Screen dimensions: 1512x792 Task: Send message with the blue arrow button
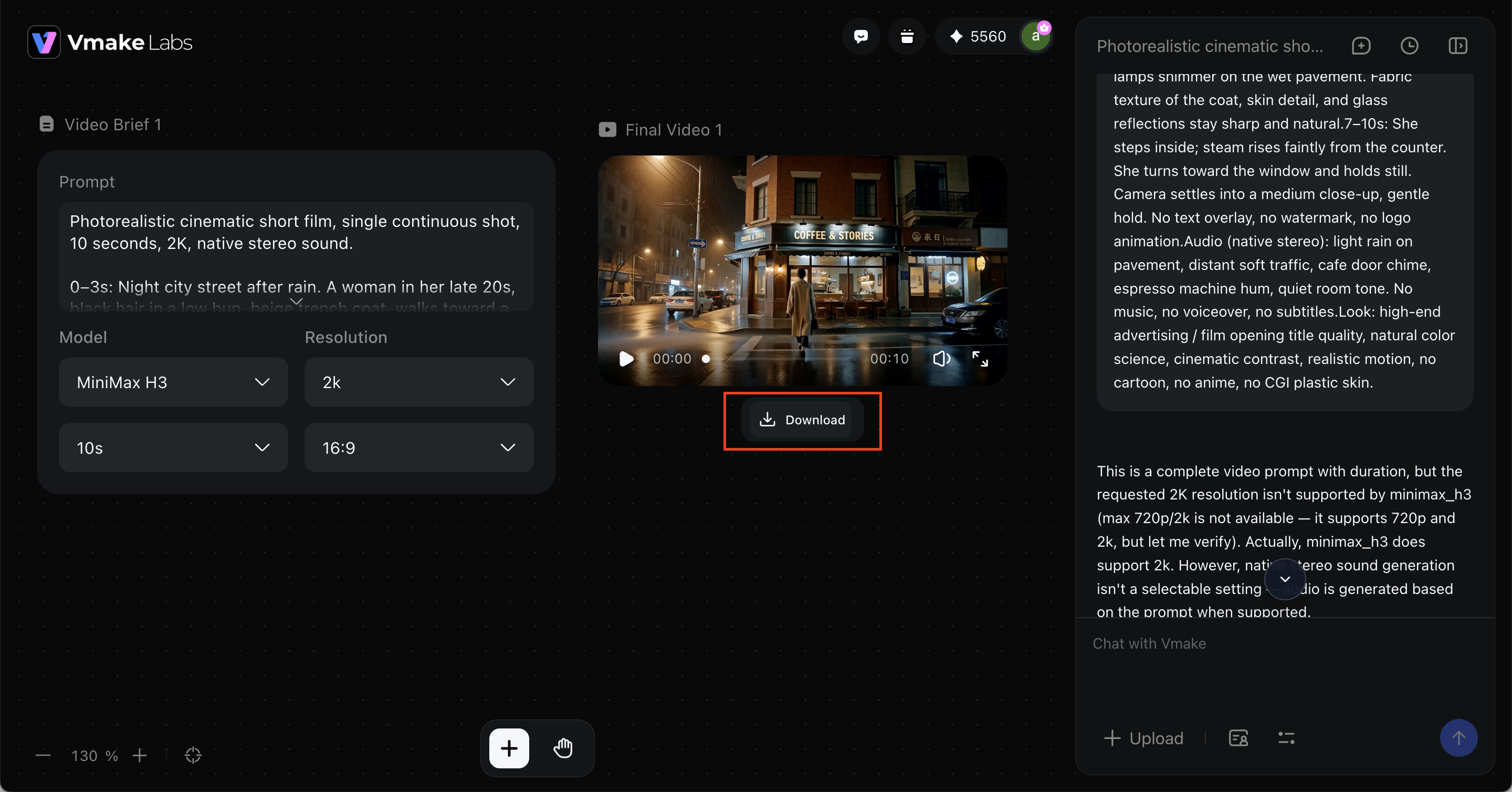(x=1458, y=738)
